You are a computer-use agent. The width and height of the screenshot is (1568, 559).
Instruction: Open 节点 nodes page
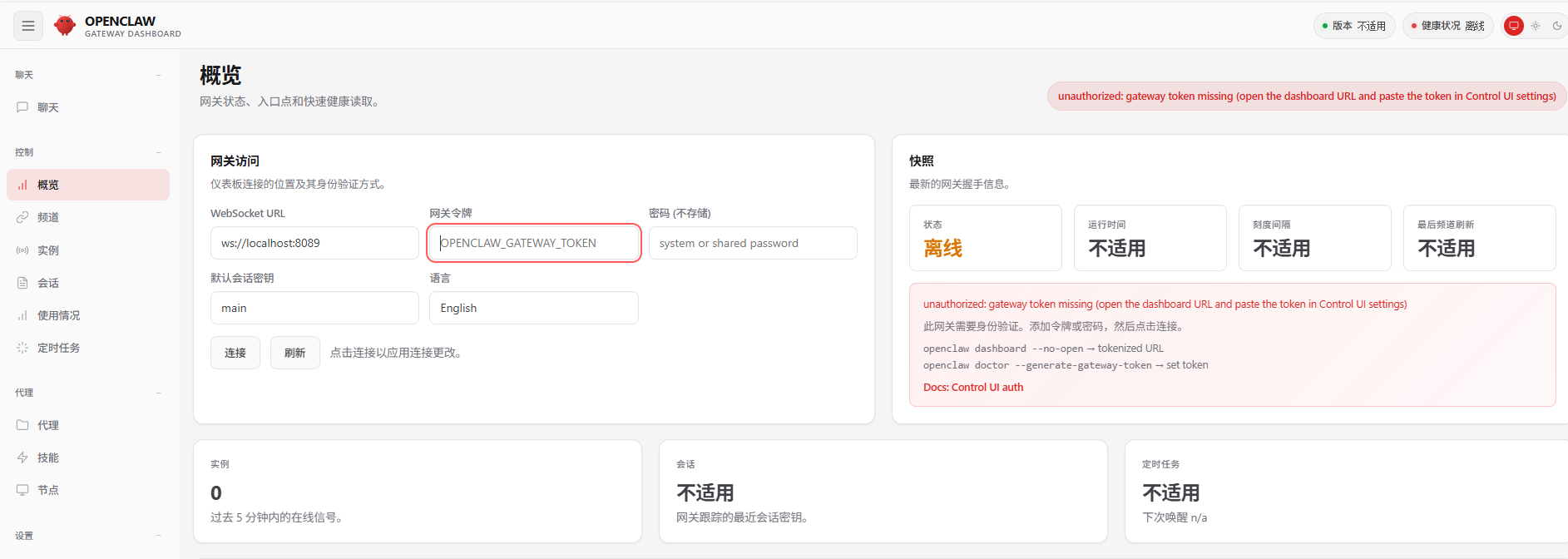pos(88,490)
